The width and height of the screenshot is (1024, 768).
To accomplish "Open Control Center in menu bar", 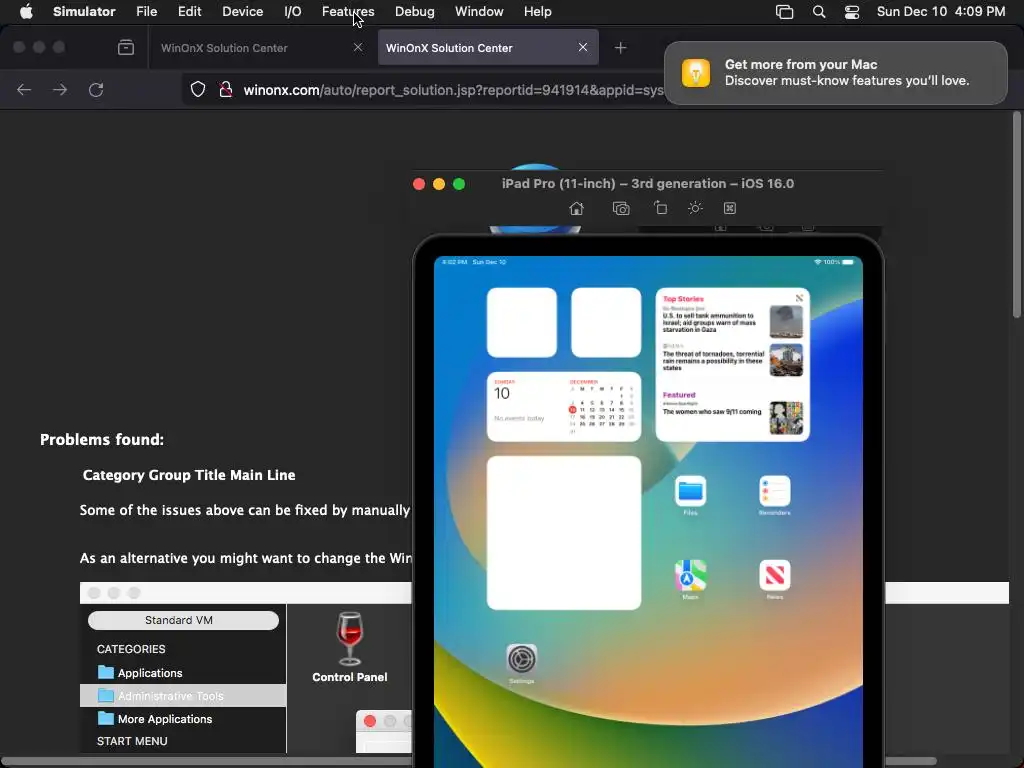I will click(852, 12).
